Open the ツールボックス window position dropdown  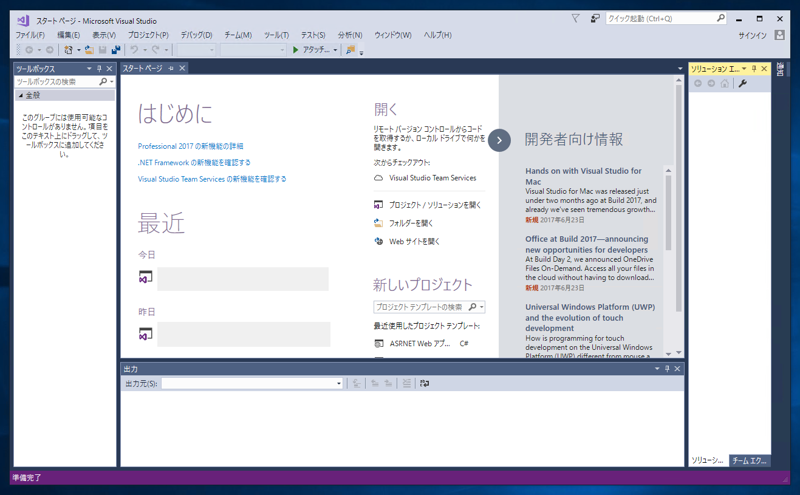[x=89, y=68]
